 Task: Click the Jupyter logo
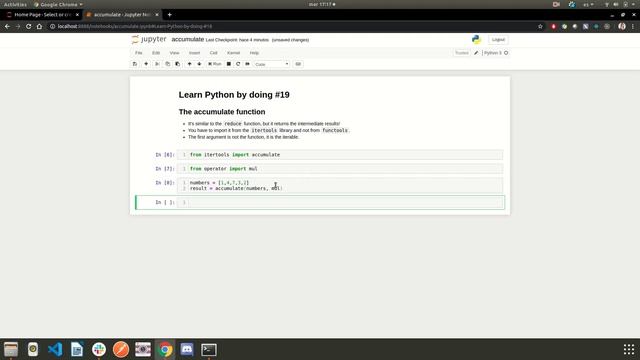click(149, 39)
